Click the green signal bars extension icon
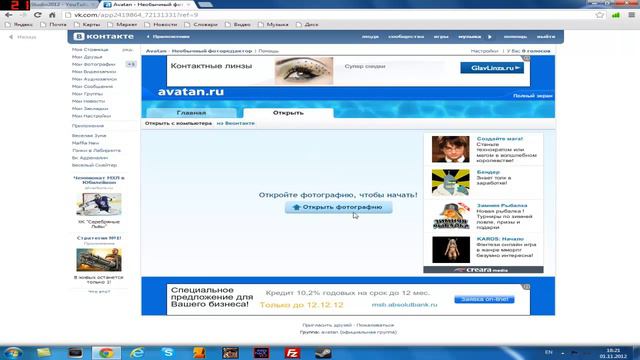640x360 pixels. click(616, 15)
